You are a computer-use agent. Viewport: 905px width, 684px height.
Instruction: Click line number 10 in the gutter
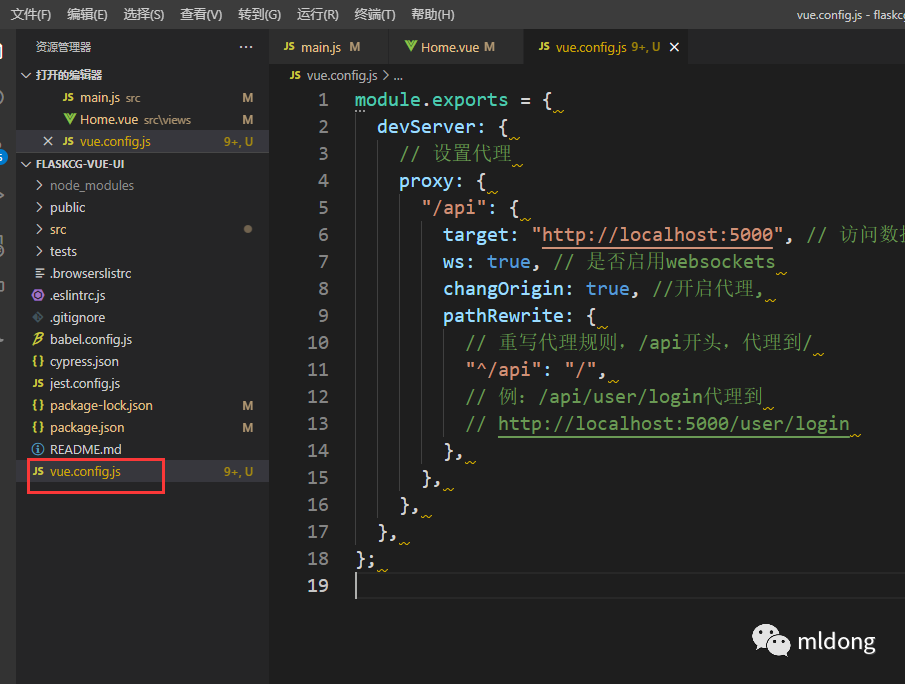coord(318,343)
